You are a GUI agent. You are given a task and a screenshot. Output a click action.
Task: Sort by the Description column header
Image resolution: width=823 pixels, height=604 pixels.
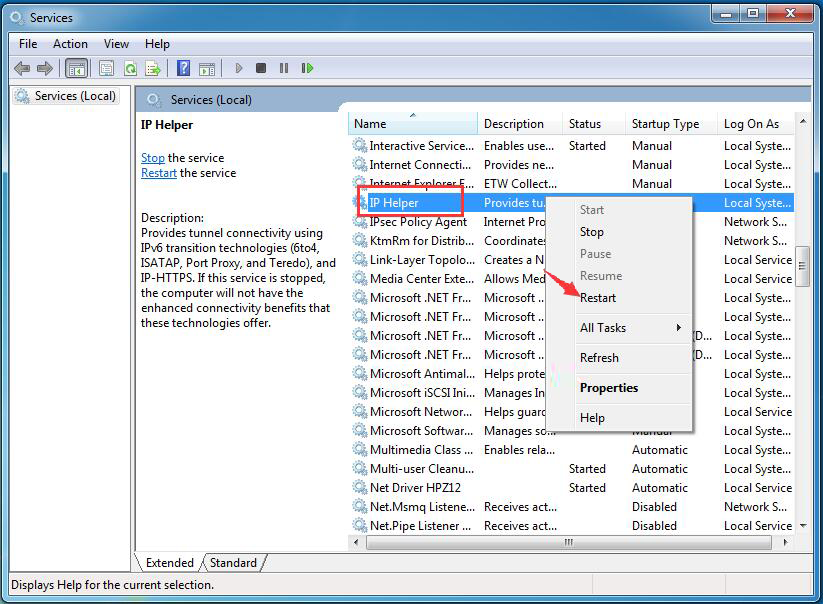520,124
